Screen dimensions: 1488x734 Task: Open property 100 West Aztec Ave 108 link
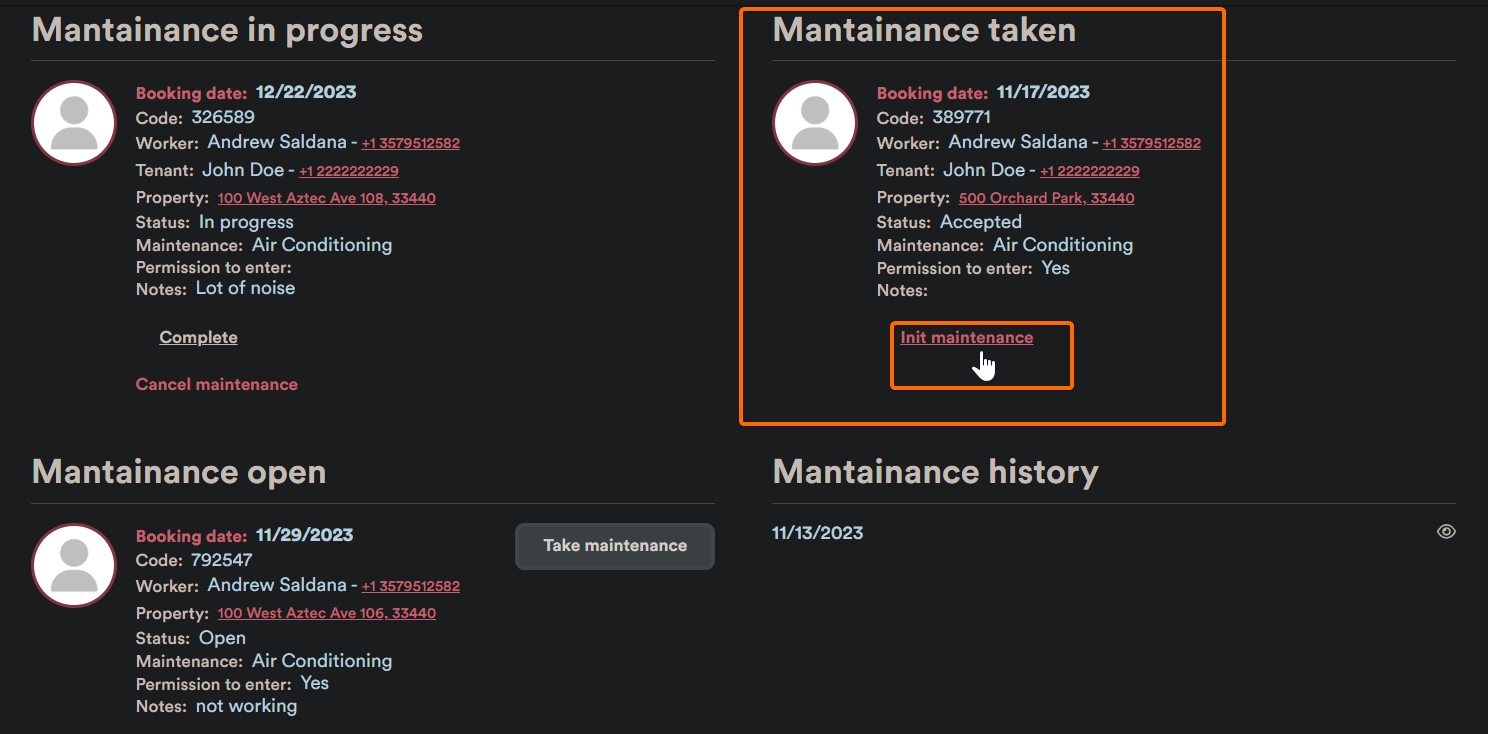coord(326,198)
